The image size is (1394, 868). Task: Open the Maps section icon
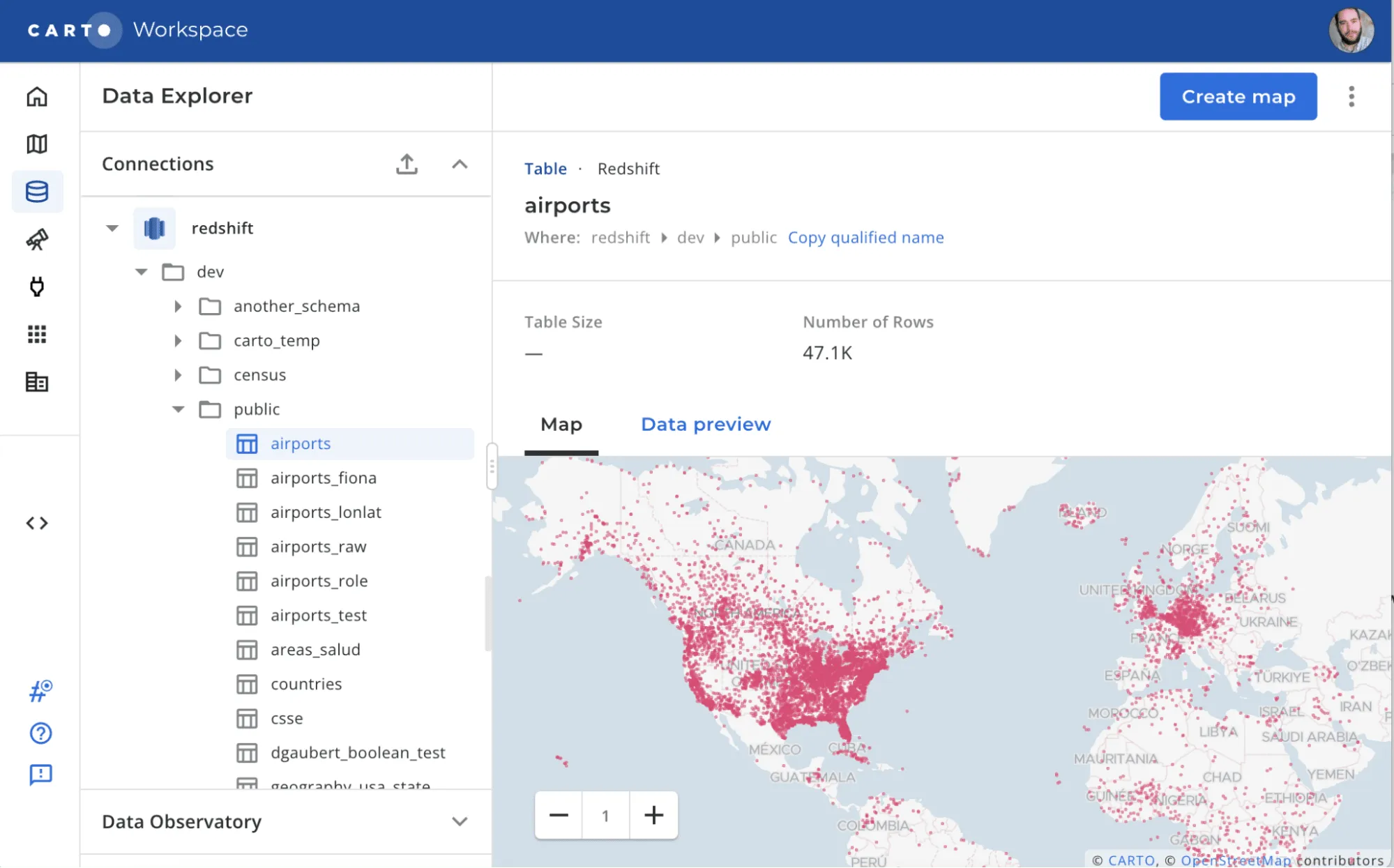pos(38,144)
